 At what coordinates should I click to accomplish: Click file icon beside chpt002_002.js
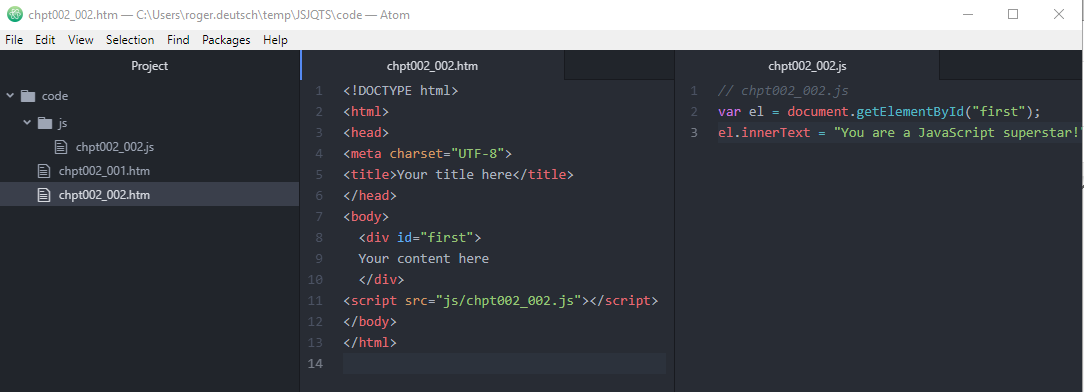click(62, 147)
